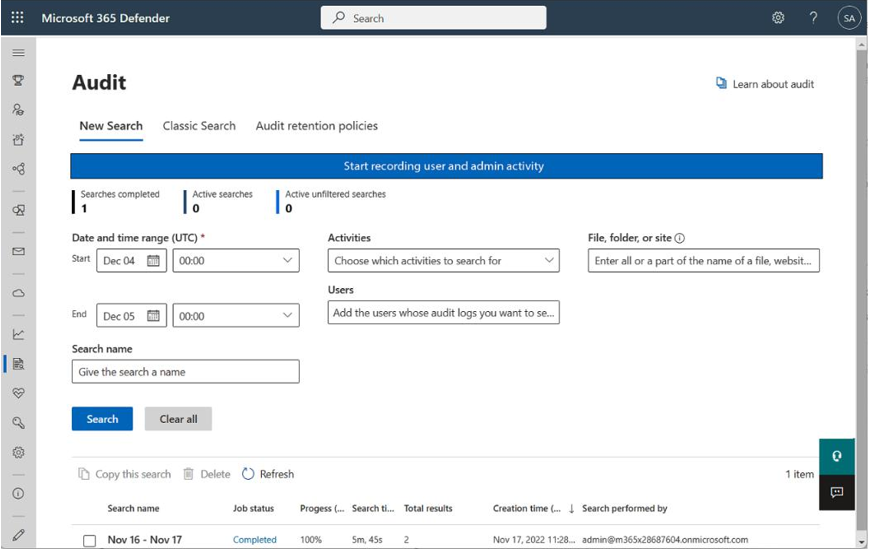Open the teal headset support widget

837,456
